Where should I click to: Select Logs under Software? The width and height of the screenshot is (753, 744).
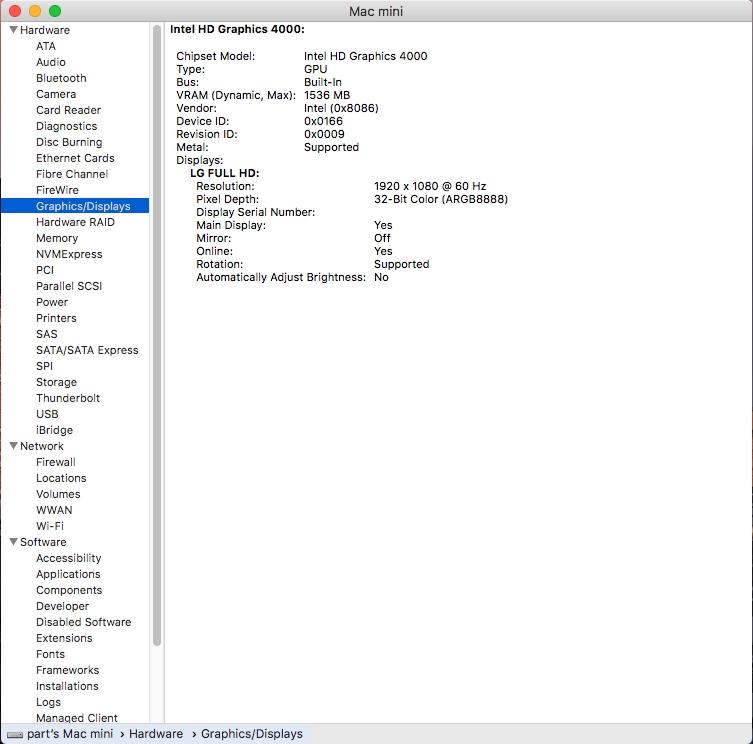coord(49,702)
